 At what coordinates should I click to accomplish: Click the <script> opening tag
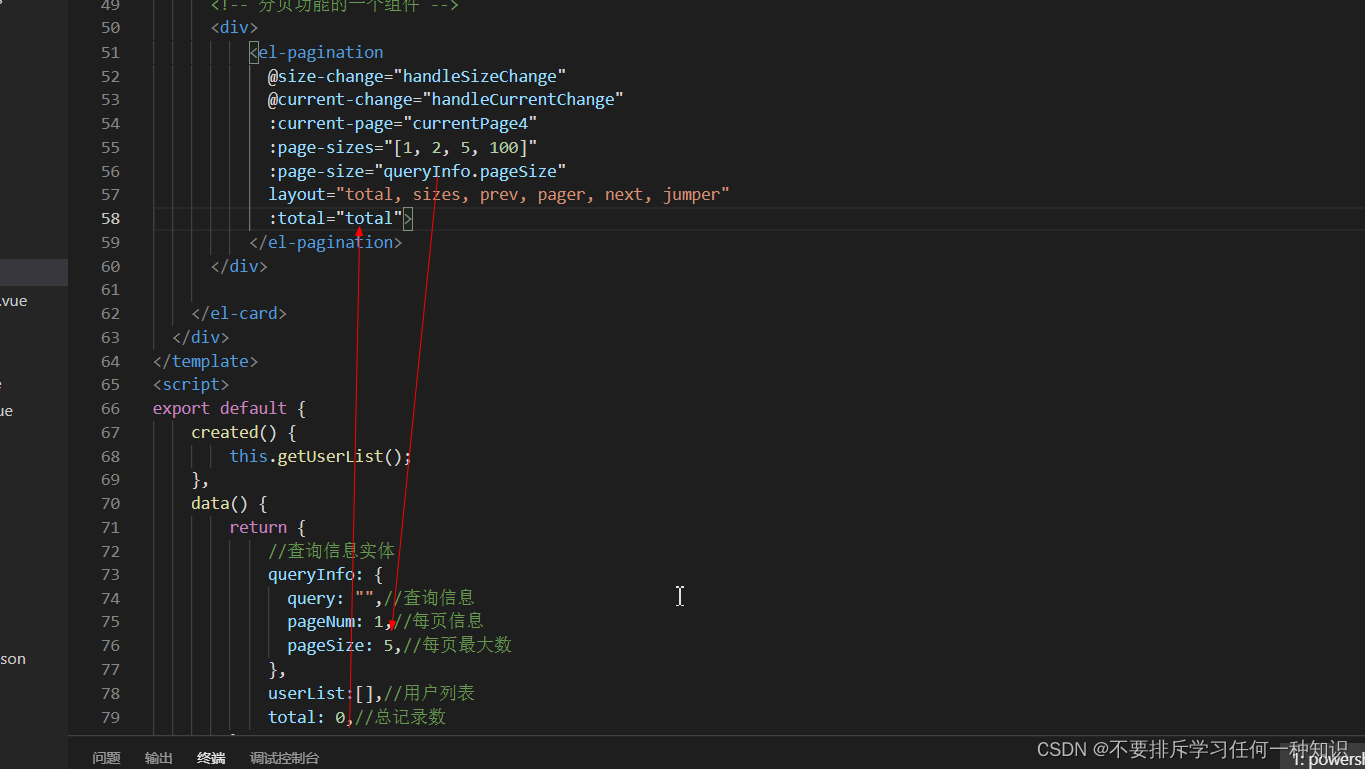pos(191,385)
